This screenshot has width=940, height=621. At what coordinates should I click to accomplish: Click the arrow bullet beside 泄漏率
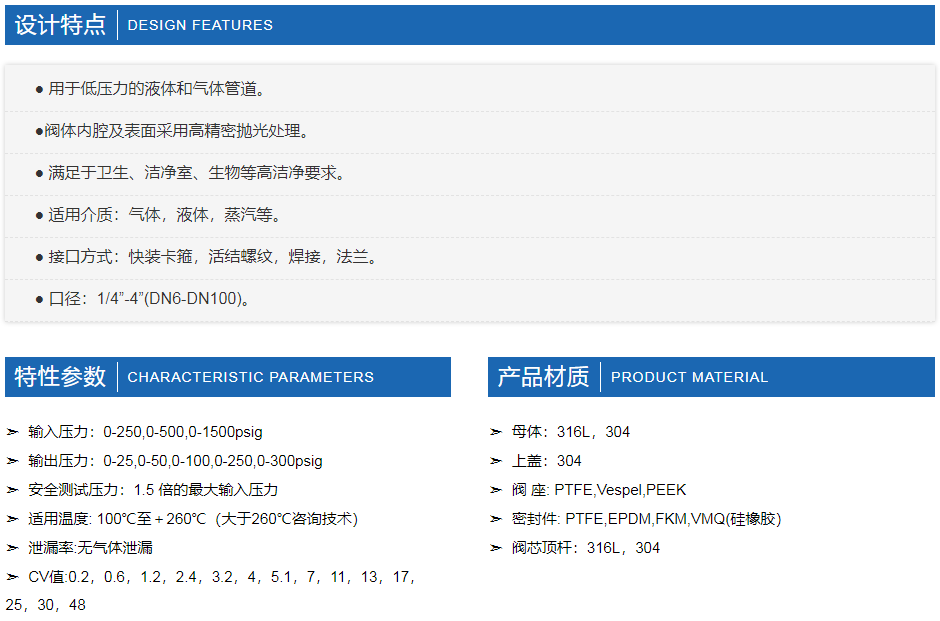[x=13, y=548]
